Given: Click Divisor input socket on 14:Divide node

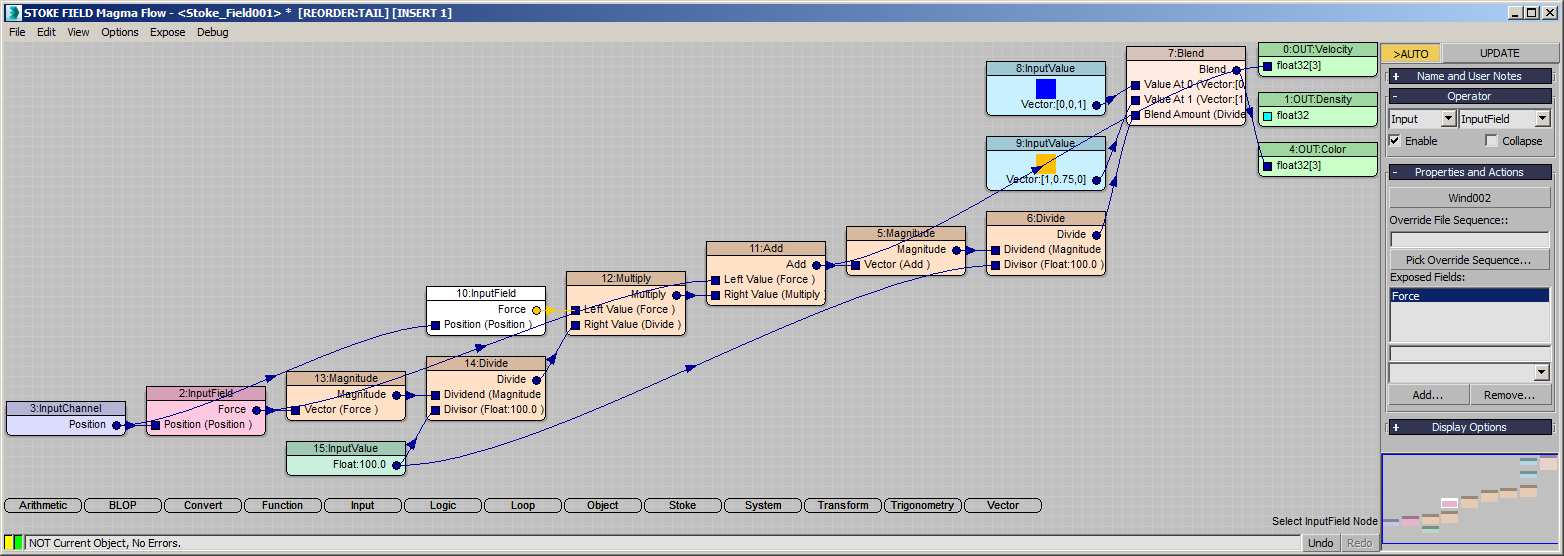Looking at the screenshot, I should click(435, 410).
